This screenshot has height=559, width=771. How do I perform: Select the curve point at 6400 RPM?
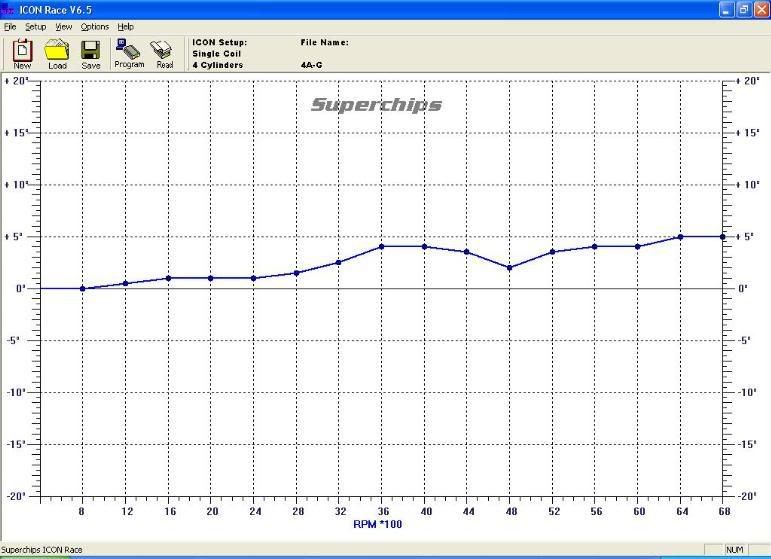(x=681, y=237)
